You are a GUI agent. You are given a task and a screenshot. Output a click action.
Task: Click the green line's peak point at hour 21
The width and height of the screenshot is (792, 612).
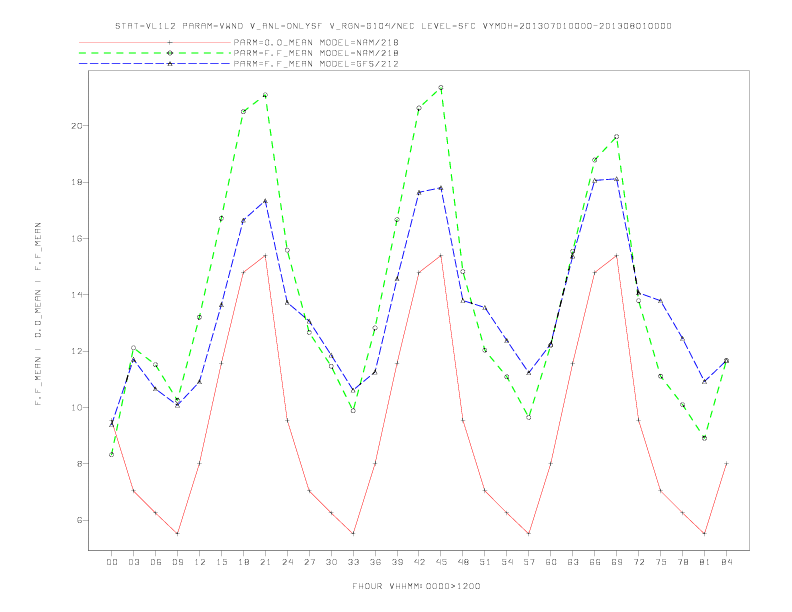pos(265,95)
